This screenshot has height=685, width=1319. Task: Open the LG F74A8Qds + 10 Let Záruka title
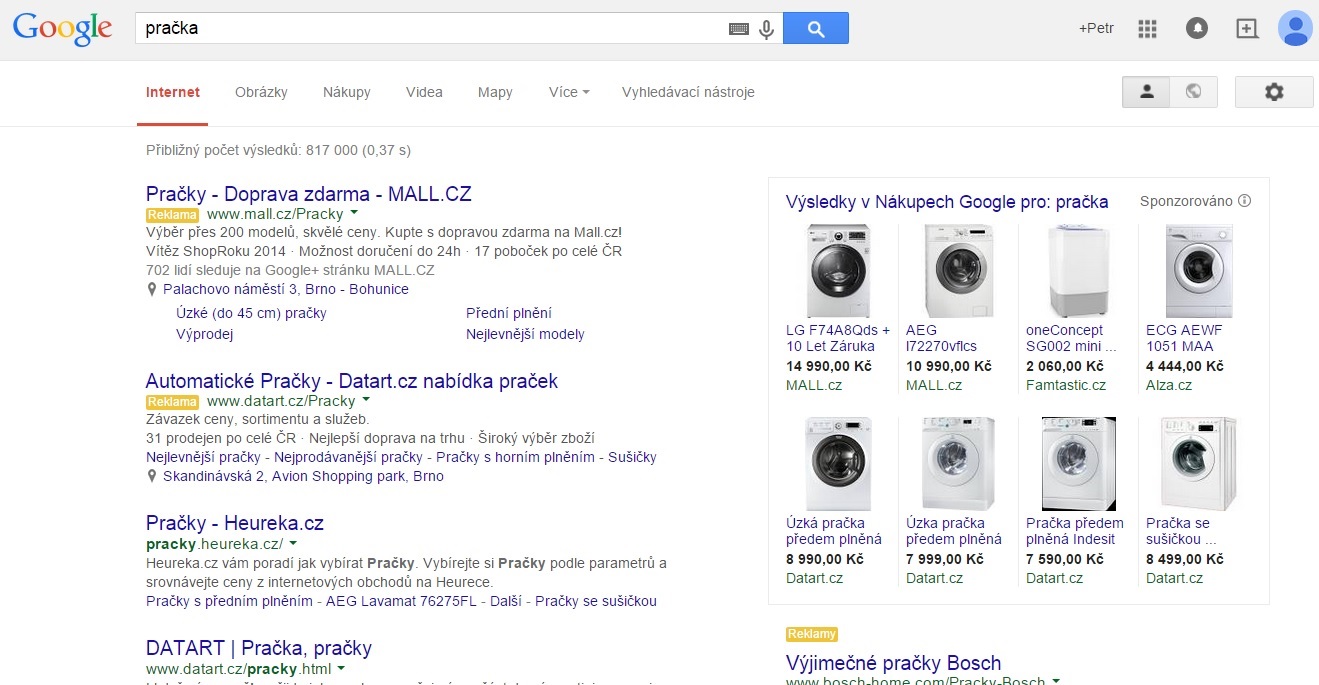tap(838, 338)
